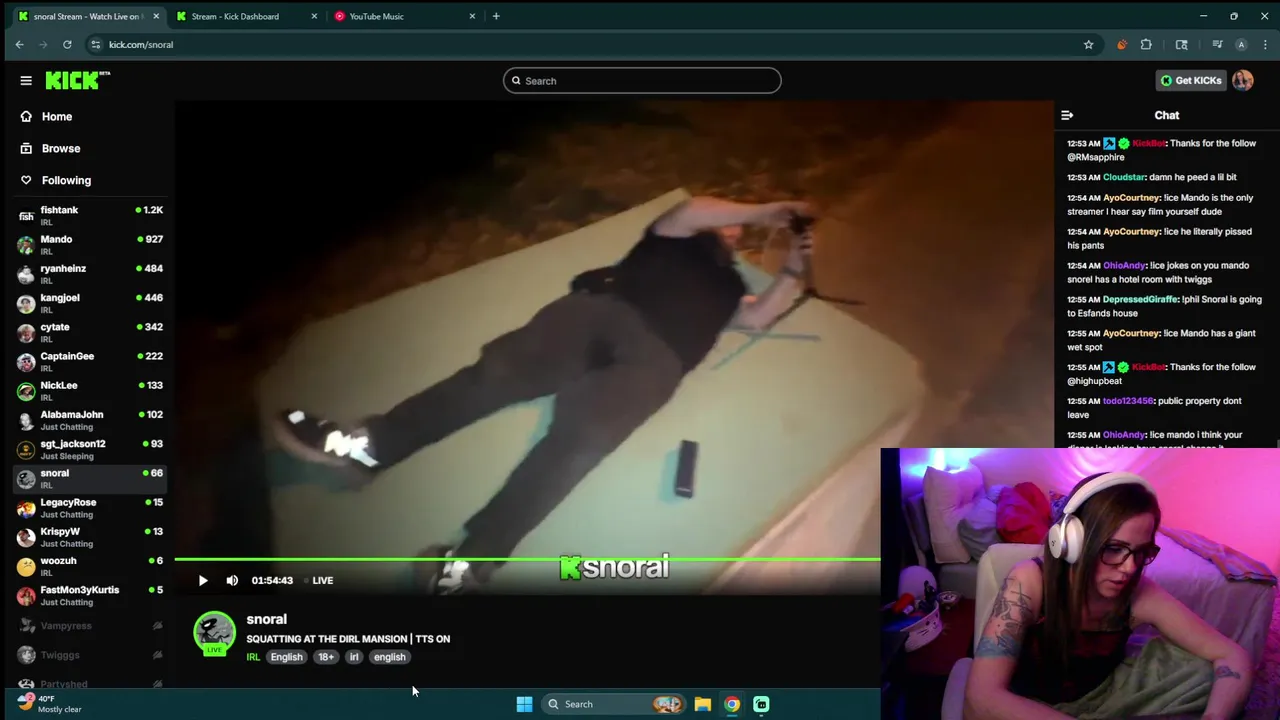The height and width of the screenshot is (720, 1280).
Task: Click the Kick search field
Action: coord(642,81)
